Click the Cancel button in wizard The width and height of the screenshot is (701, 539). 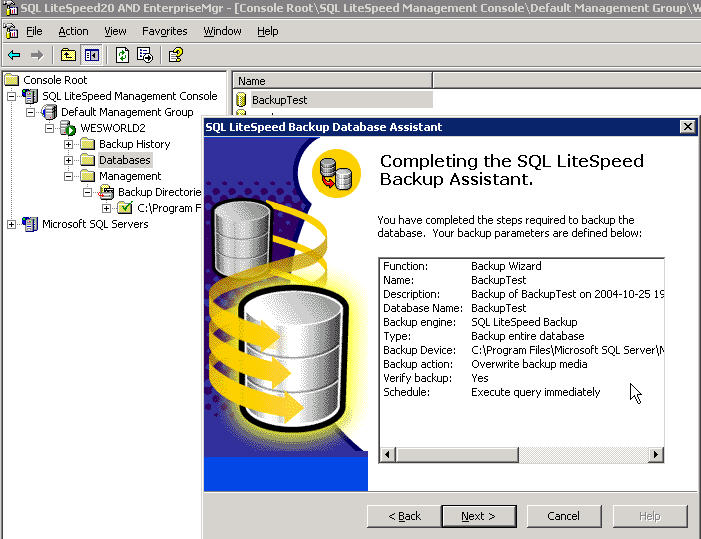(563, 516)
